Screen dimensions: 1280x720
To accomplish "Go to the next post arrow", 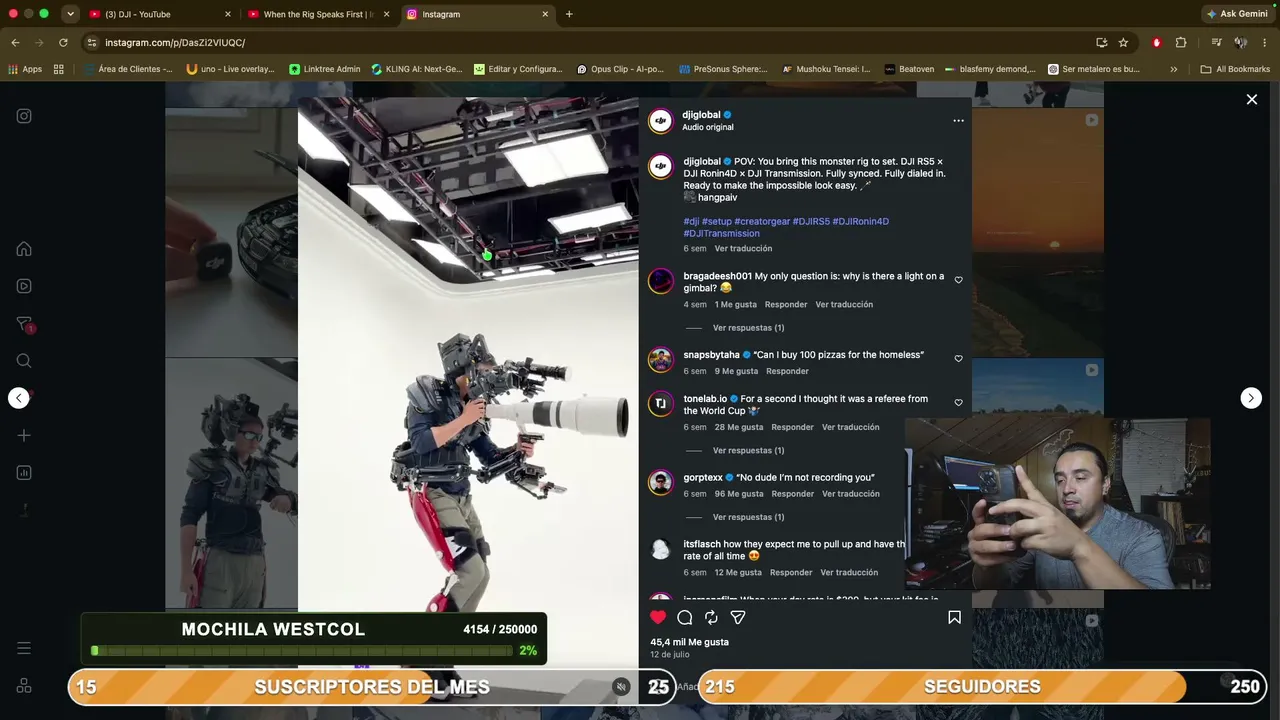I will click(1251, 398).
